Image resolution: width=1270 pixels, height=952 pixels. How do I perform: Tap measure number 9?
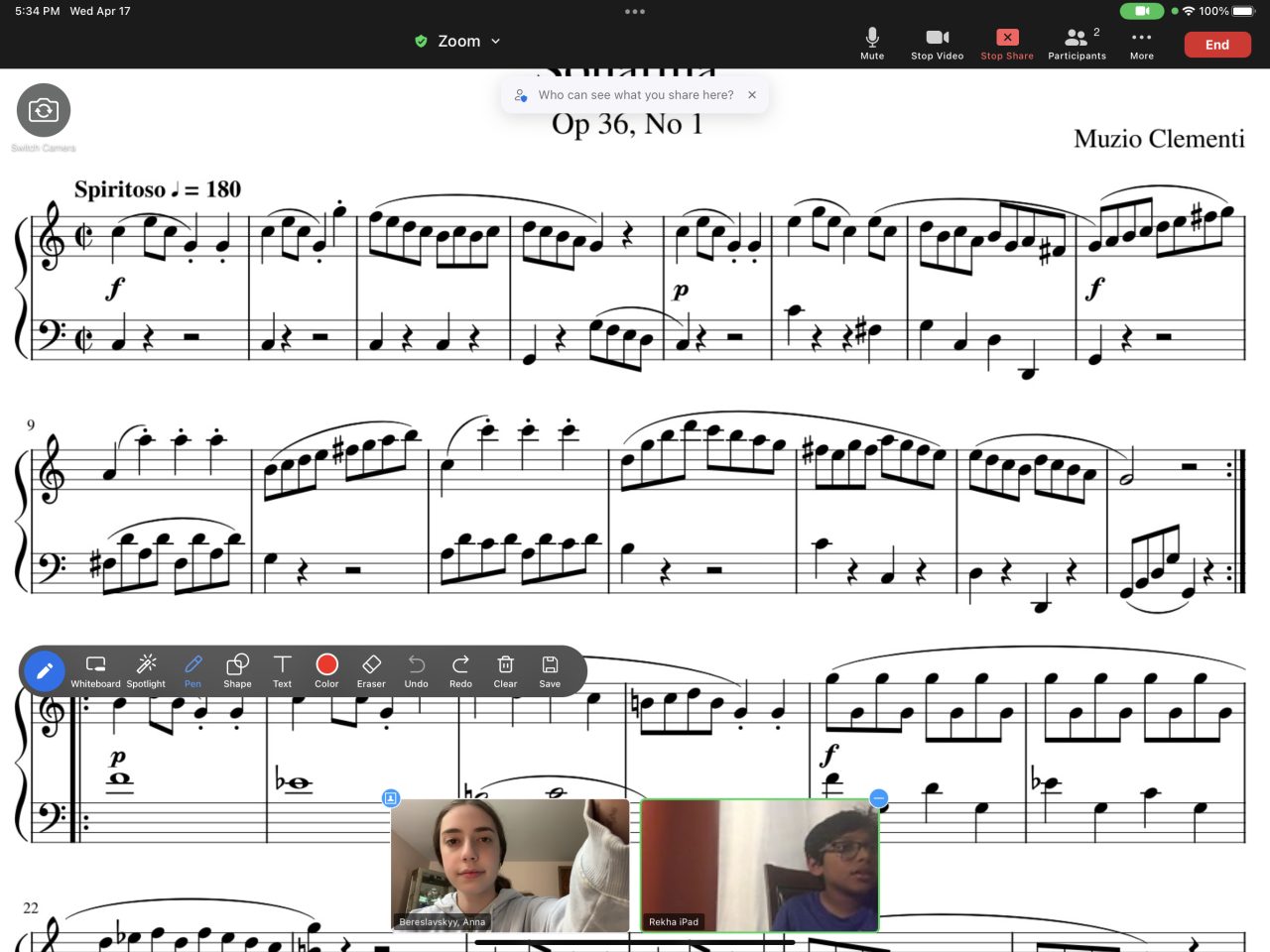pos(31,425)
